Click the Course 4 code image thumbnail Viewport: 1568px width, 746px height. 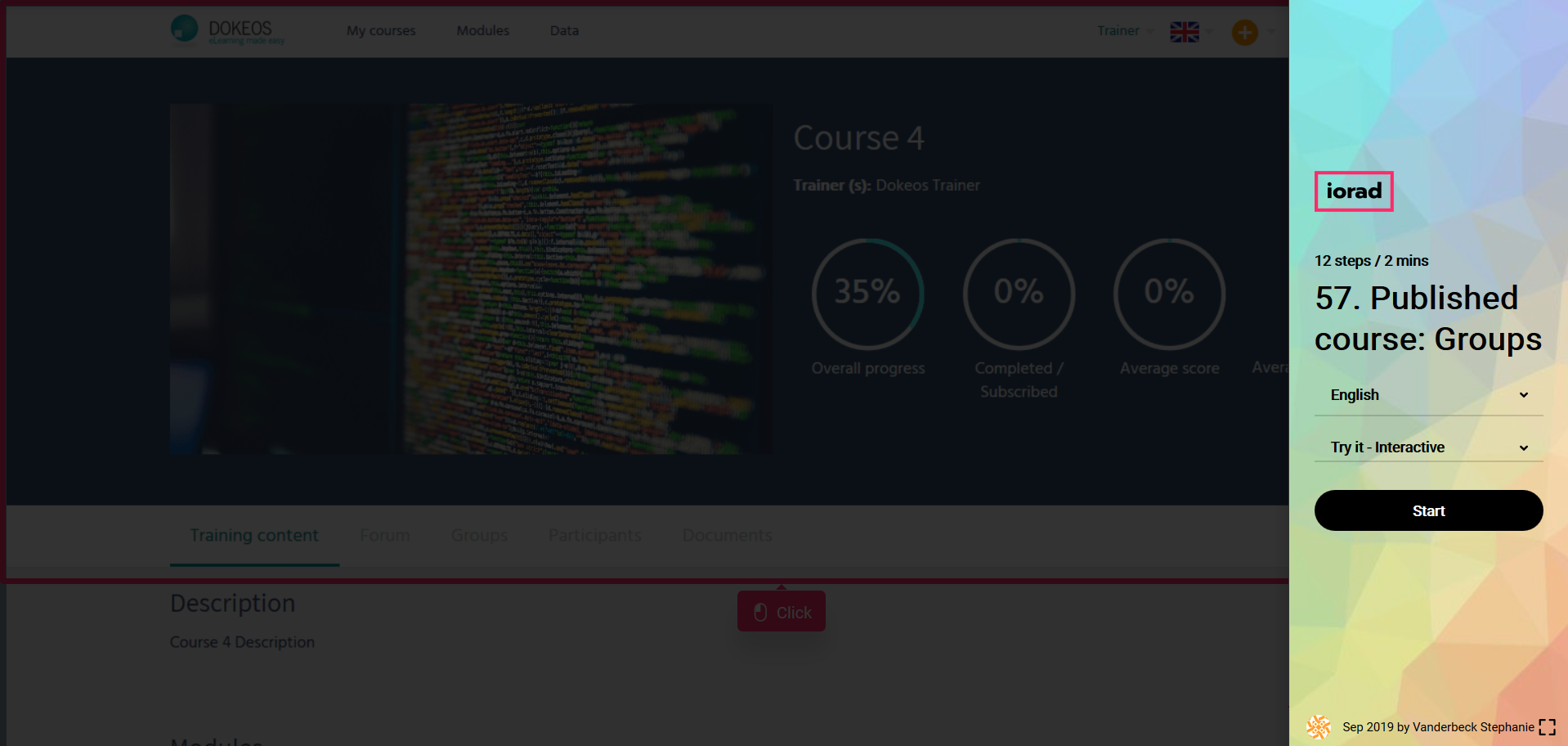(470, 278)
